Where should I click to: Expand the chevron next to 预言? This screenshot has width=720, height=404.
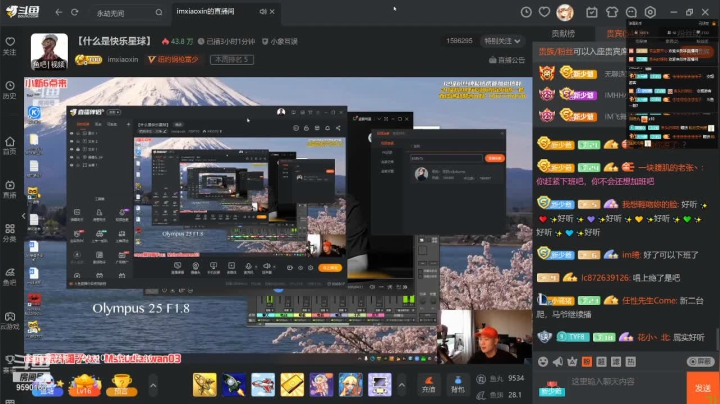[x=153, y=386]
